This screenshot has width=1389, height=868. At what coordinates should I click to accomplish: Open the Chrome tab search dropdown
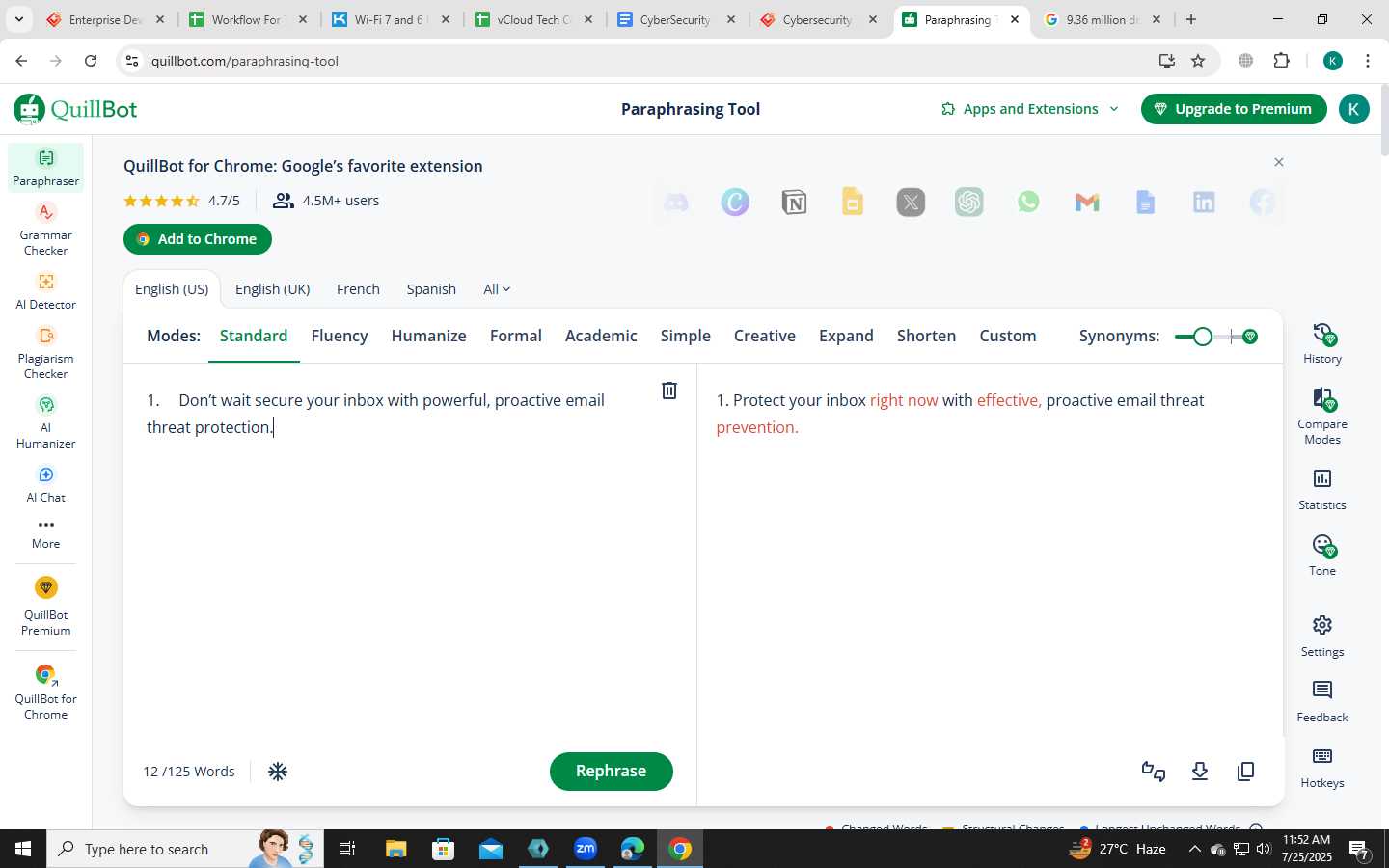click(x=18, y=19)
